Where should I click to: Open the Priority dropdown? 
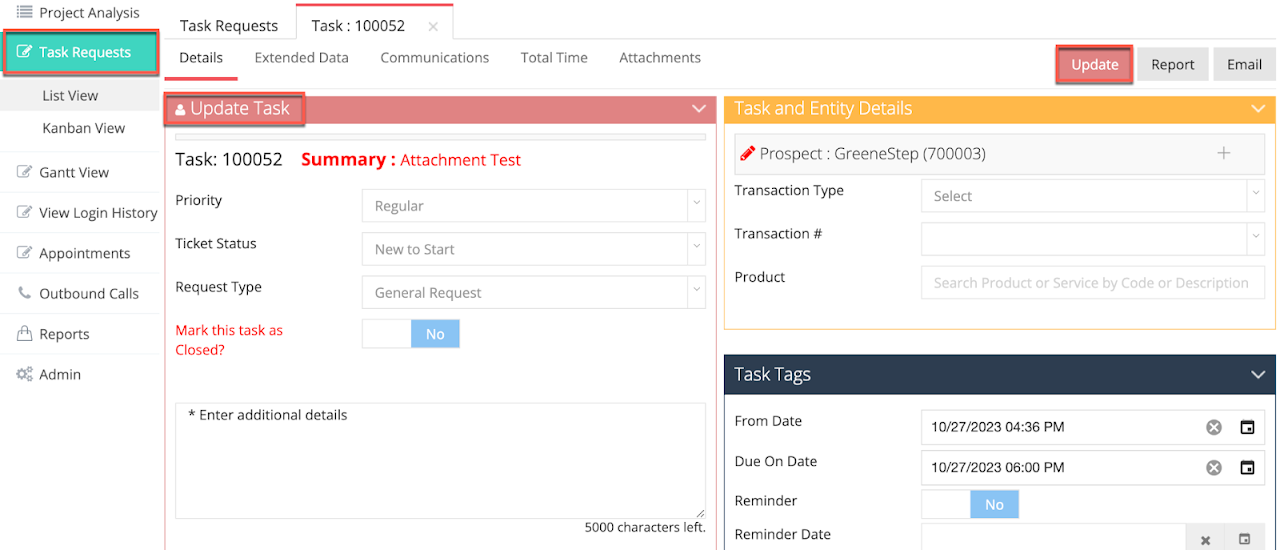click(533, 206)
